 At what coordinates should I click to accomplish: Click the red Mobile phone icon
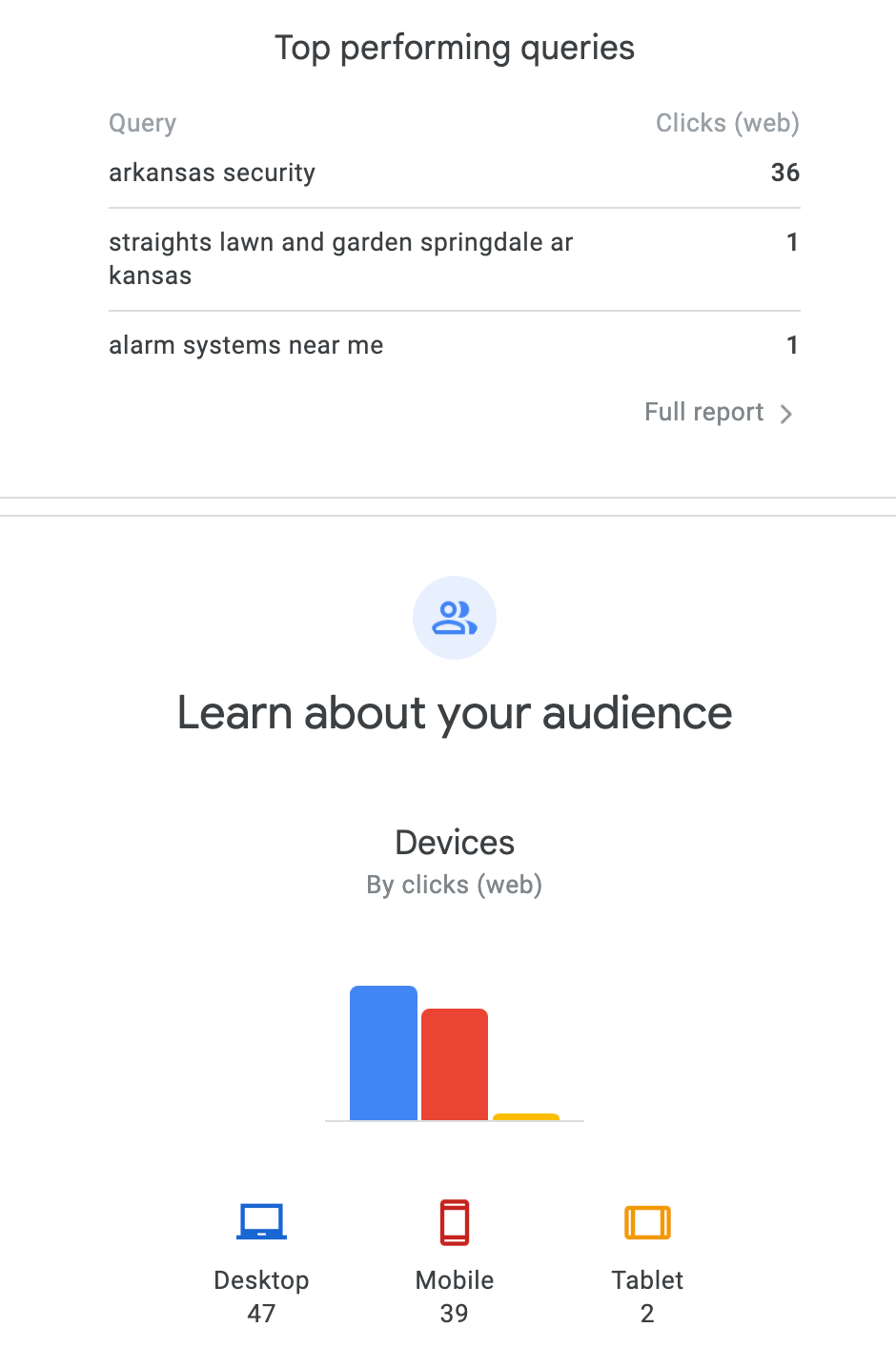(x=455, y=1221)
